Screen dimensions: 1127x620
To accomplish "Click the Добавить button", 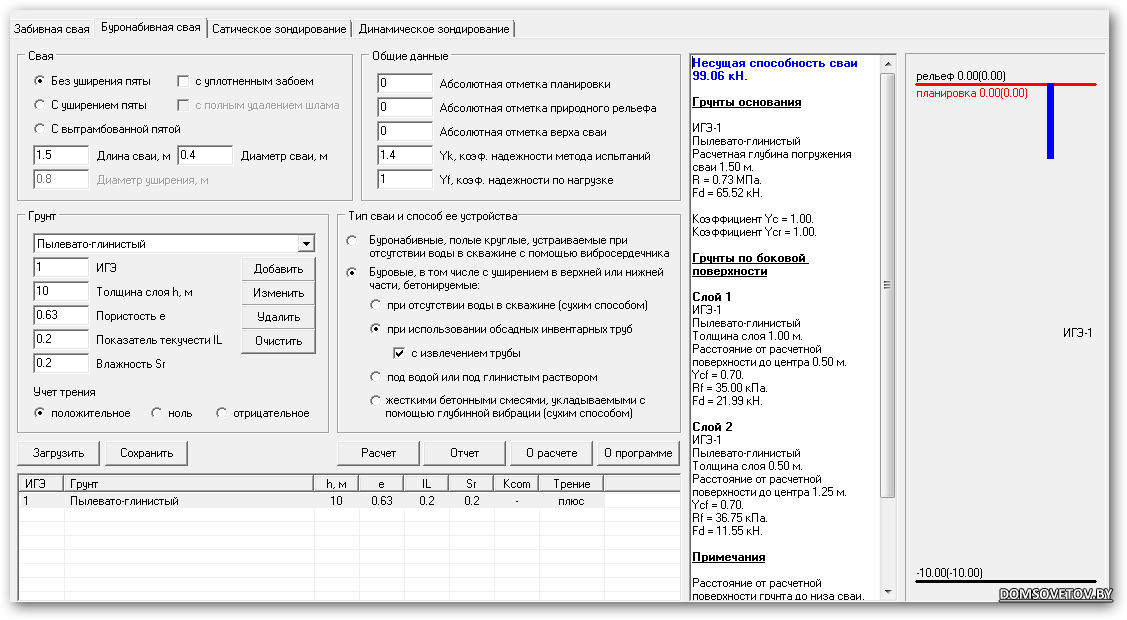I will pos(278,269).
